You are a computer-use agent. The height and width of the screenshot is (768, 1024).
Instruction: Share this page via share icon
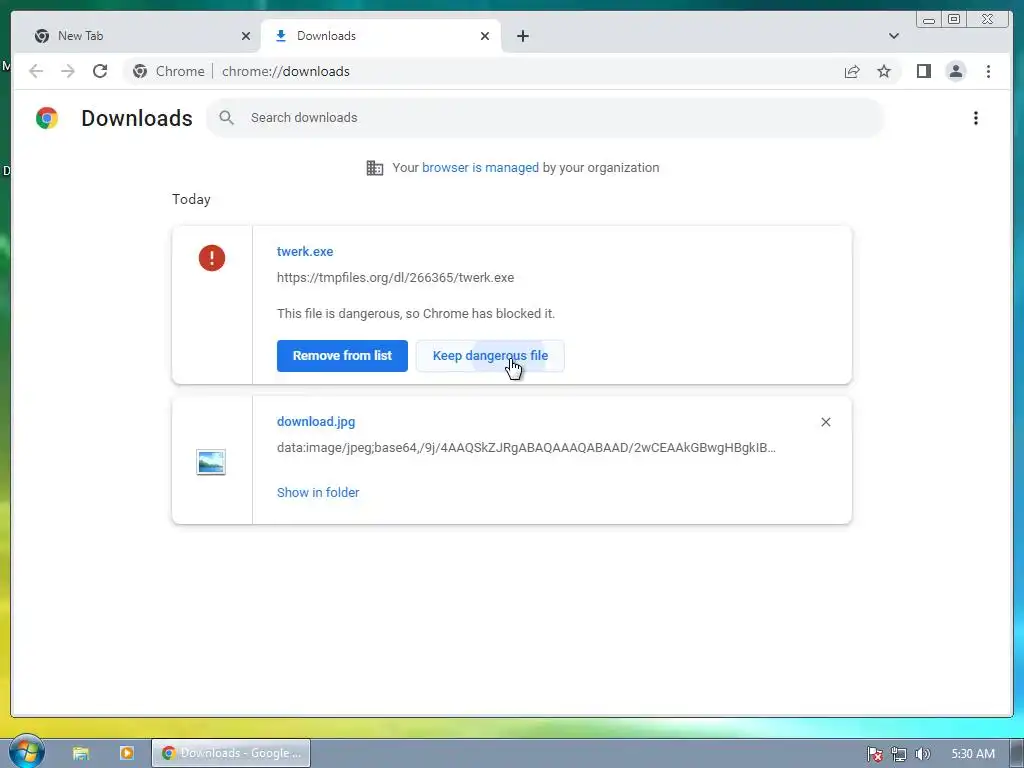[852, 71]
